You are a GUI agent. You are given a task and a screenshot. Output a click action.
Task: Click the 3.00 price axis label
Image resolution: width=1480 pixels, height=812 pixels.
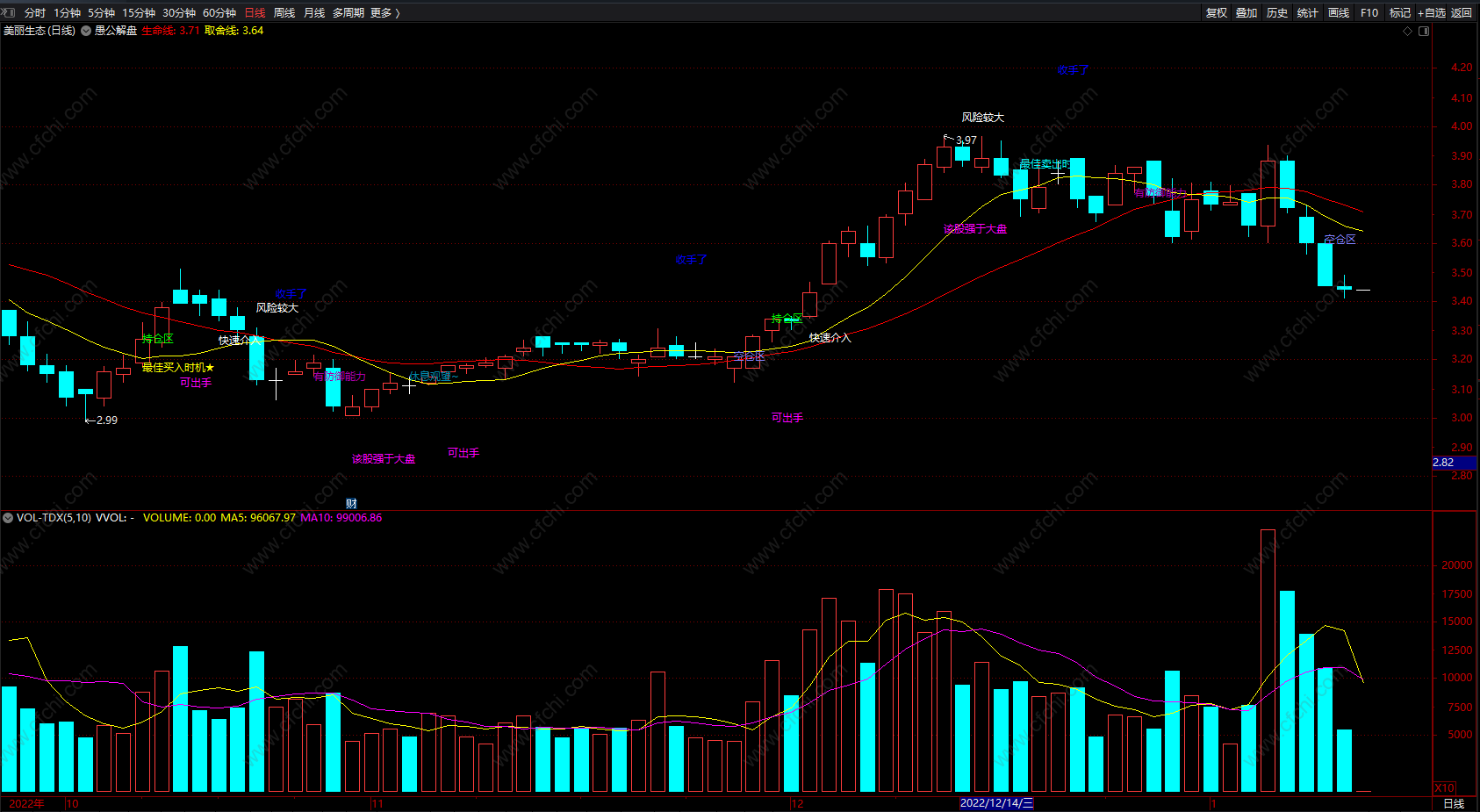tap(1462, 418)
